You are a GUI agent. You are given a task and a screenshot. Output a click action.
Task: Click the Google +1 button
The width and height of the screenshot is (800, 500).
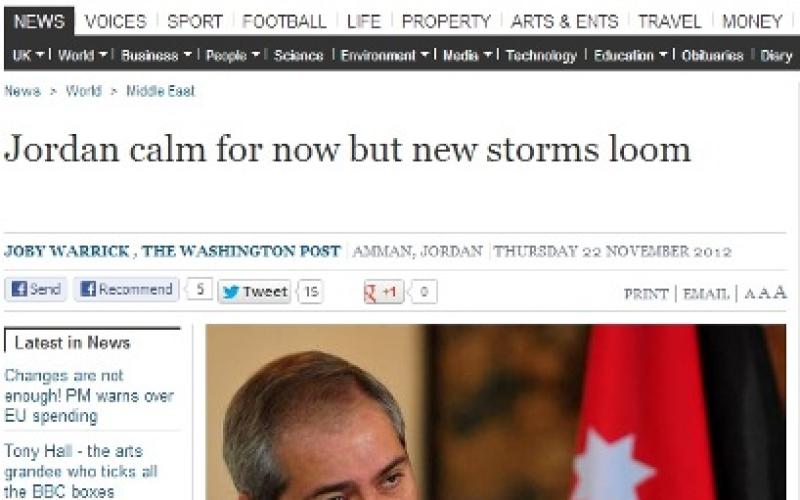click(384, 292)
